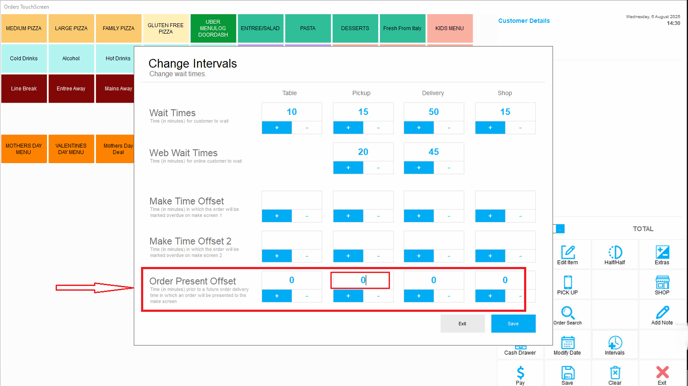688x386 pixels.
Task: Increase Make Time Offset 2 Pickup plus
Action: [348, 256]
